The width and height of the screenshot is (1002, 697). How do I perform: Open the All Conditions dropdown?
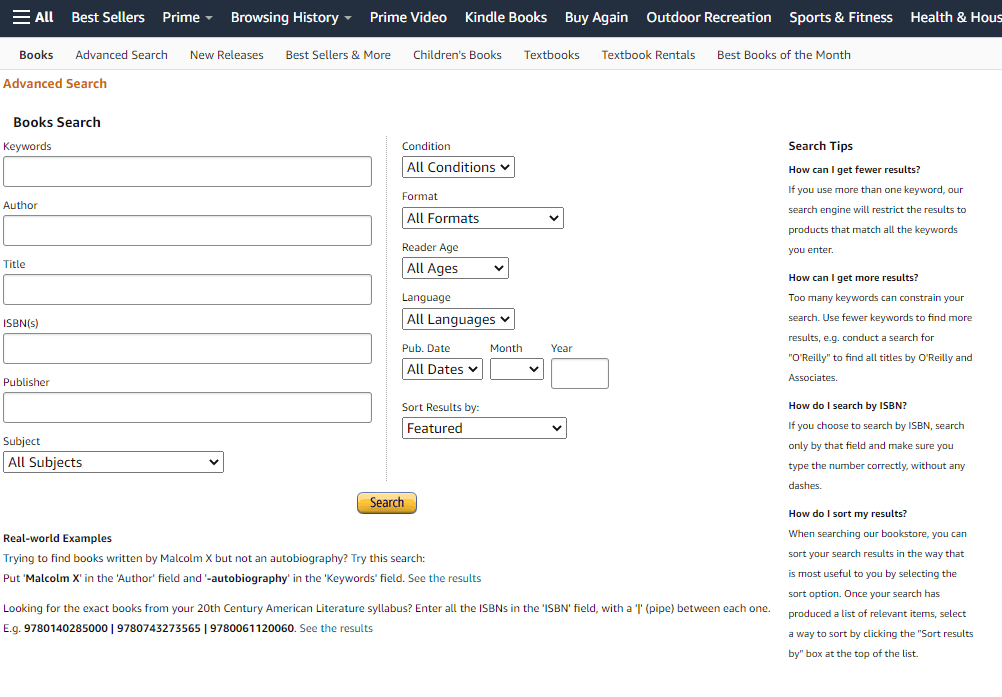[458, 167]
